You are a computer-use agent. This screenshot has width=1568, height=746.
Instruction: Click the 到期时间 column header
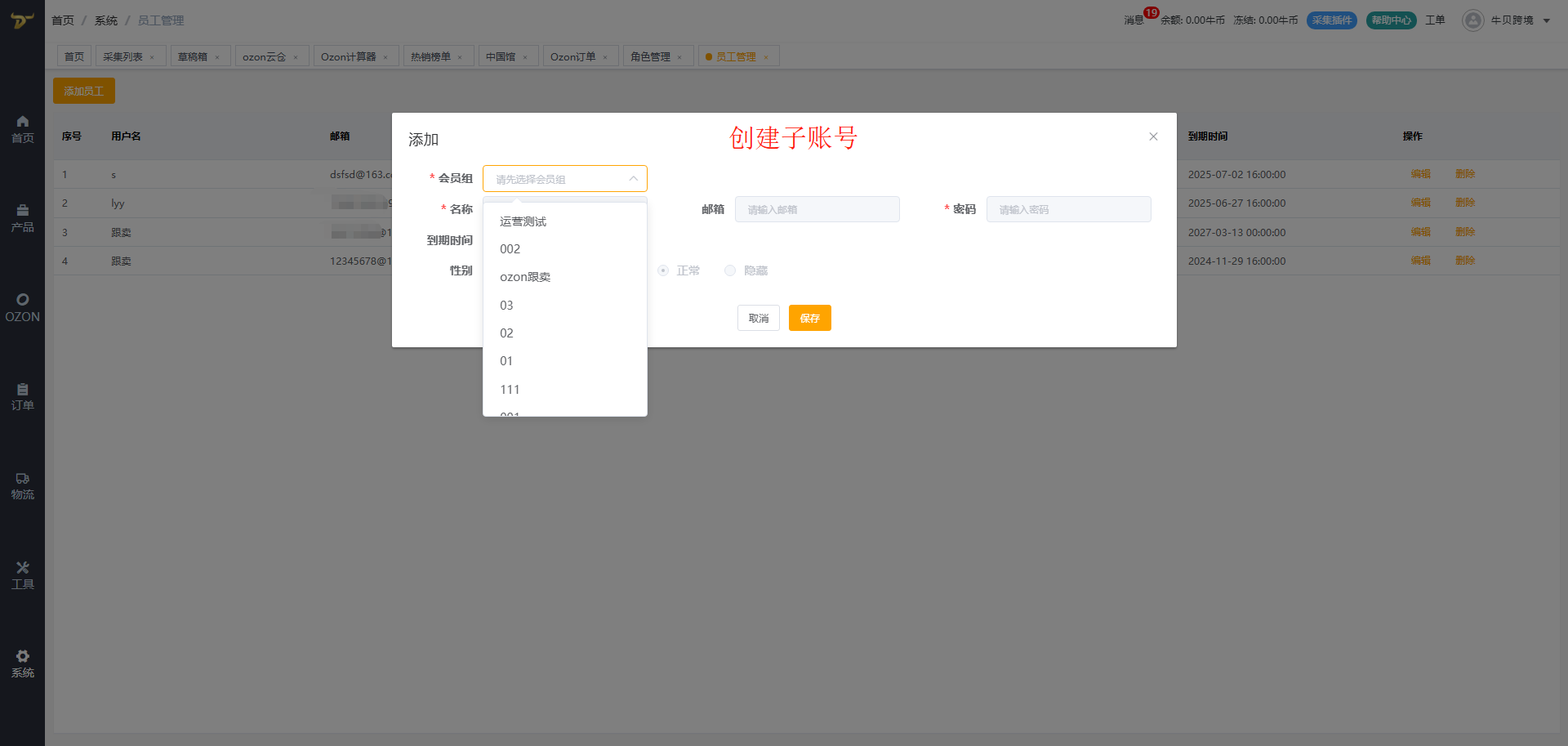pos(1208,136)
